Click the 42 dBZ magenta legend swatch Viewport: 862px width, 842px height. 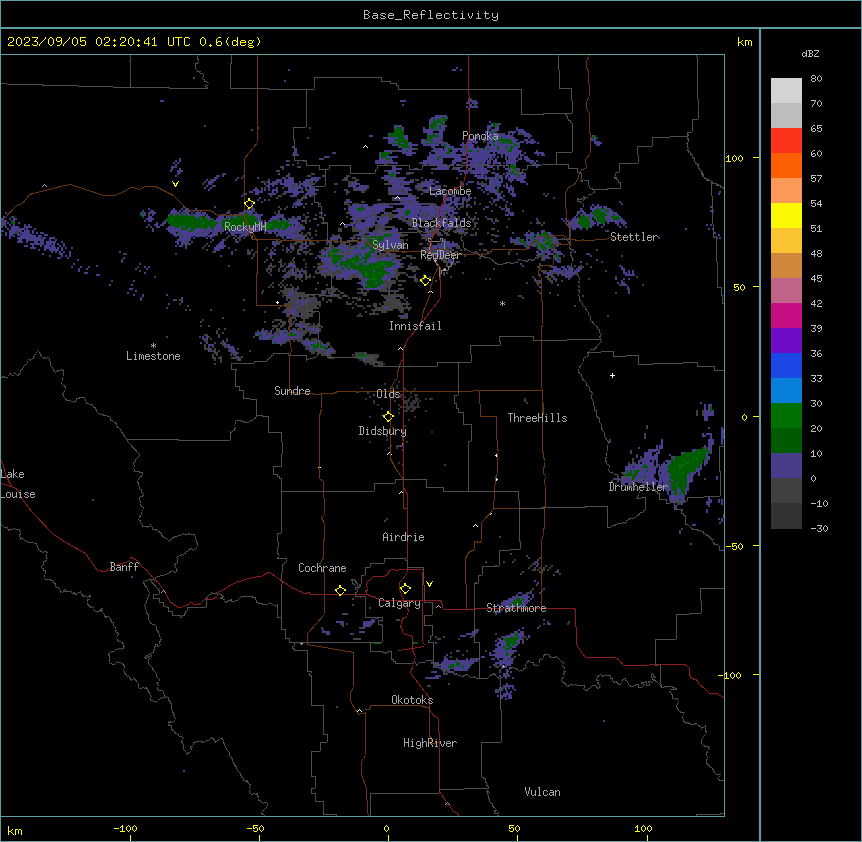point(786,315)
